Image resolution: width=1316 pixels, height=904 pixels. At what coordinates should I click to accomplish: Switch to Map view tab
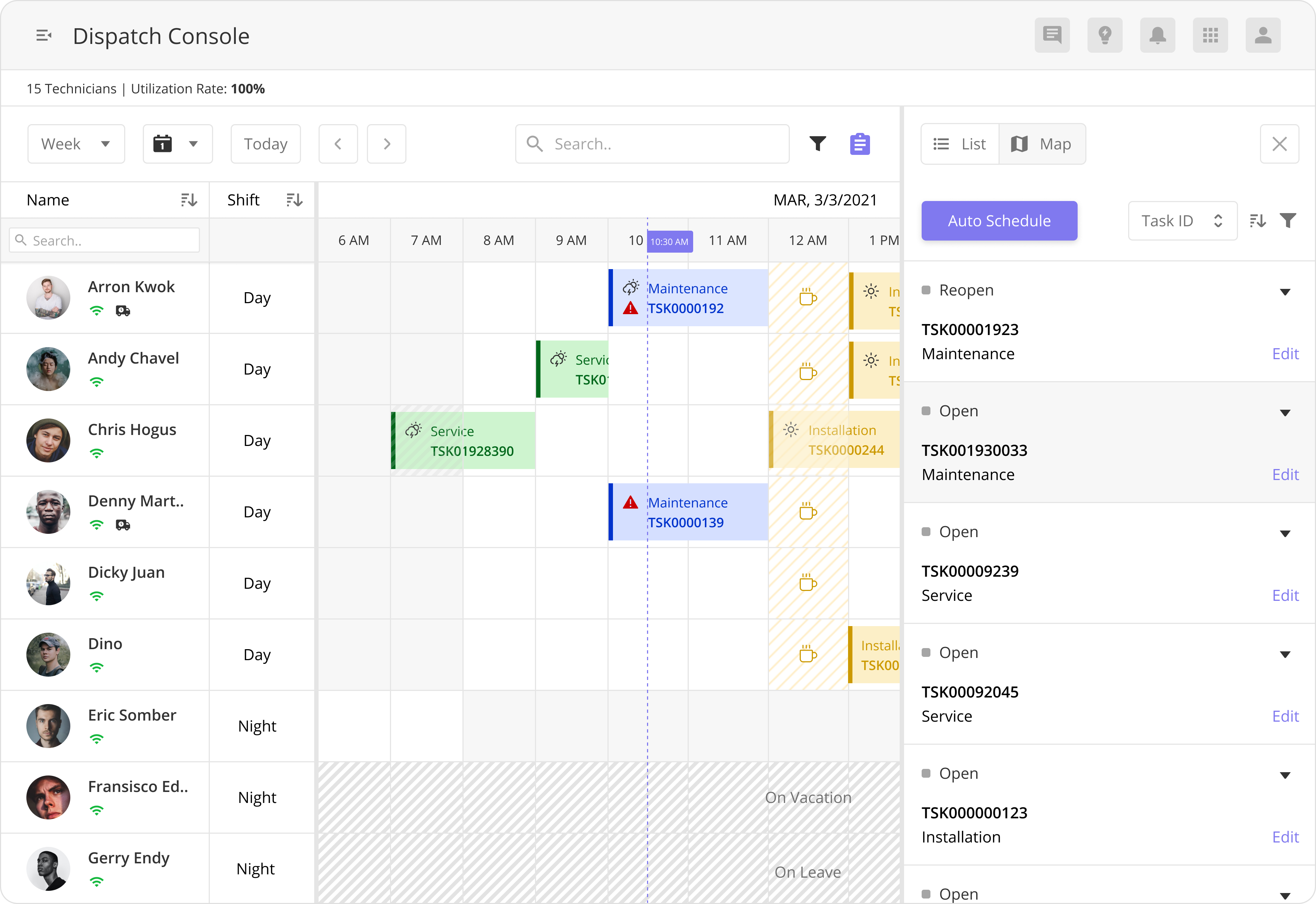(1042, 144)
